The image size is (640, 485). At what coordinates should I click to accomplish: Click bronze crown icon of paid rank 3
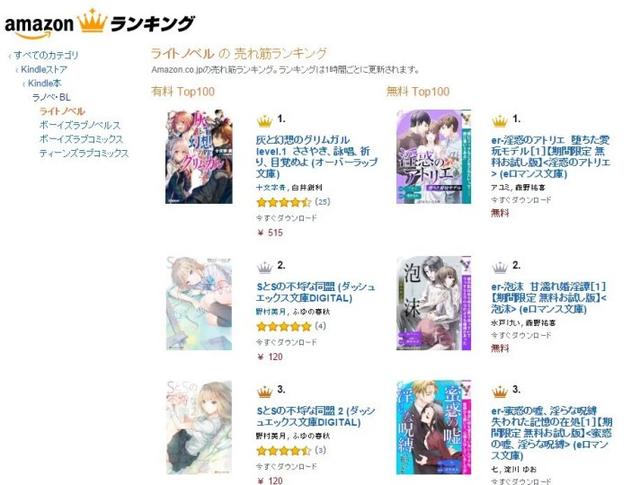point(264,392)
